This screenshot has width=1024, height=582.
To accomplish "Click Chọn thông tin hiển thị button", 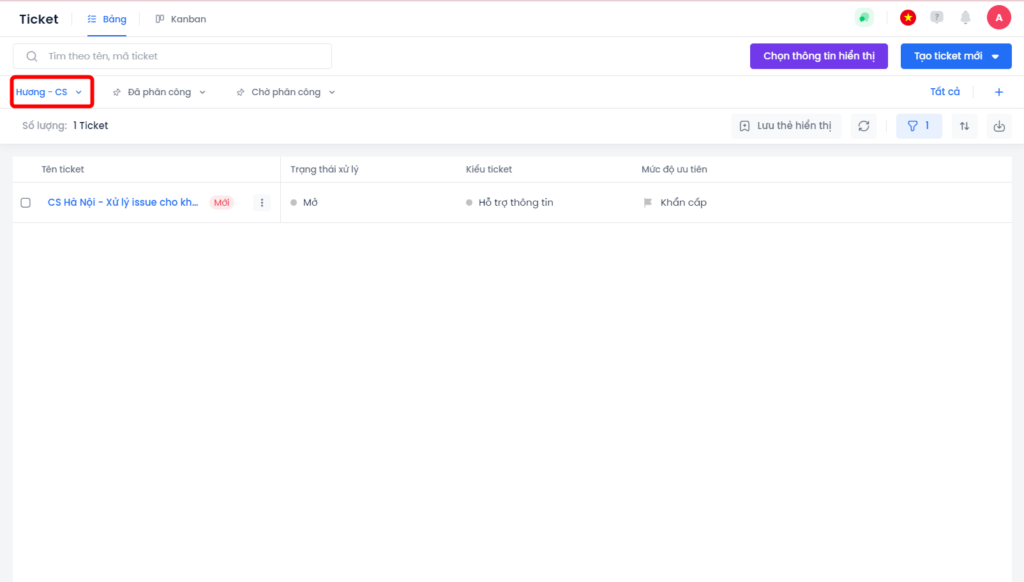I will pyautogui.click(x=819, y=56).
